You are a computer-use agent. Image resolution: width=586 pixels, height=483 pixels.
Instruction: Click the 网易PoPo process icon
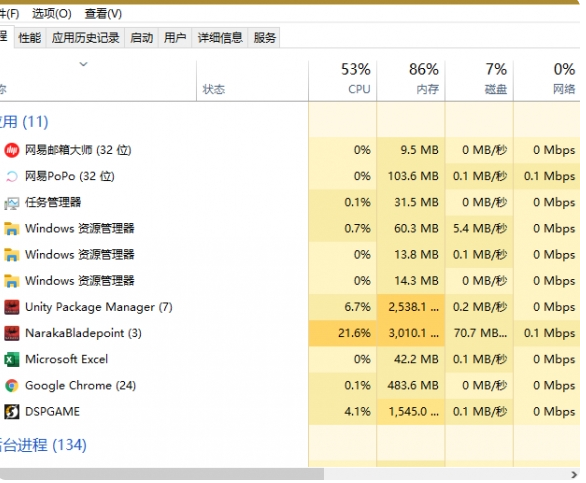(x=12, y=176)
